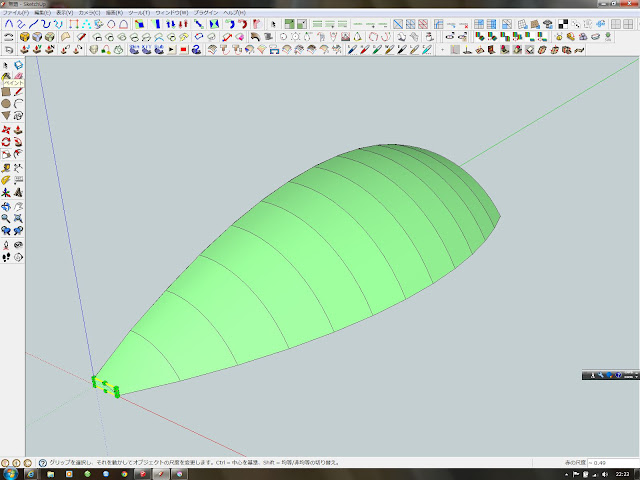This screenshot has width=640, height=480.
Task: Select the Offset tool
Action: pyautogui.click(x=18, y=154)
